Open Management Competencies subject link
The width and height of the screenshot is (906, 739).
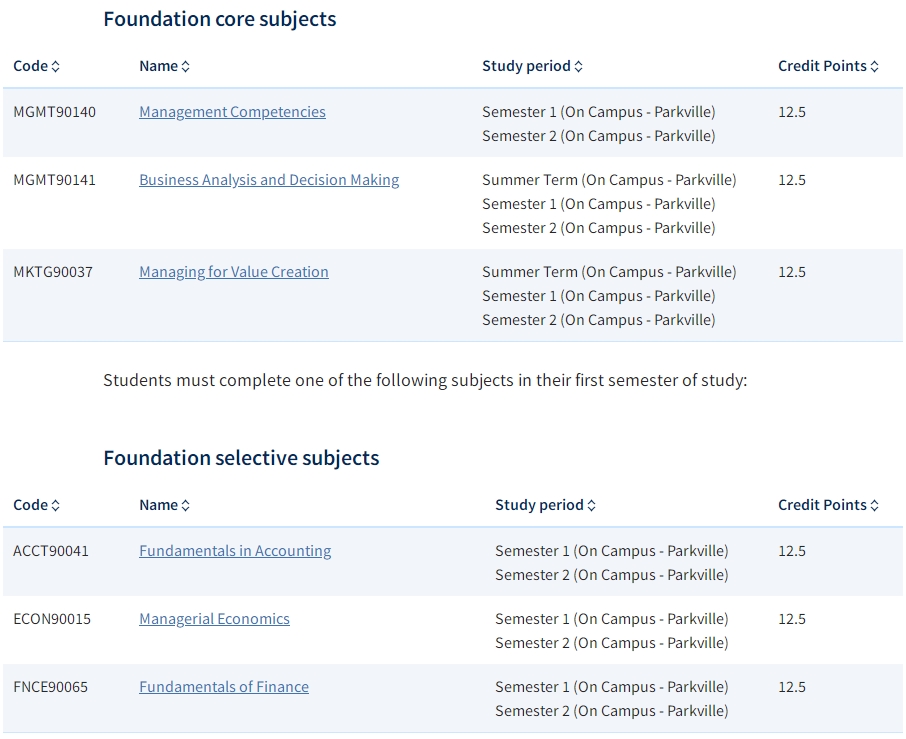click(232, 112)
